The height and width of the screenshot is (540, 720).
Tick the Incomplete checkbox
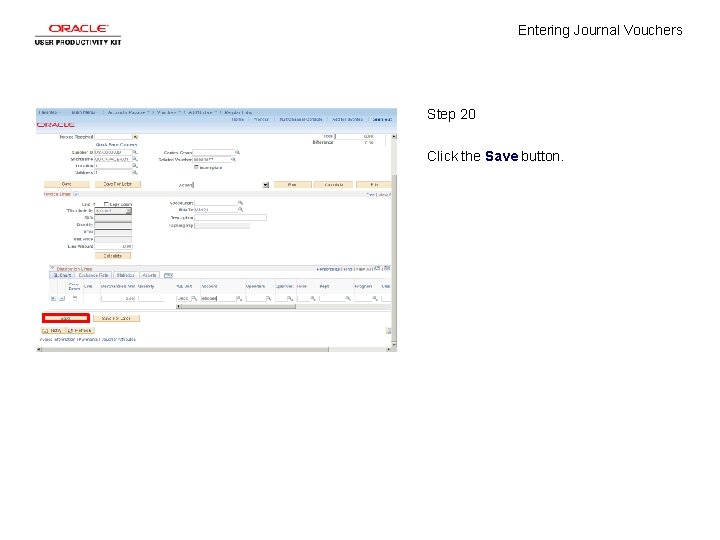tap(196, 167)
